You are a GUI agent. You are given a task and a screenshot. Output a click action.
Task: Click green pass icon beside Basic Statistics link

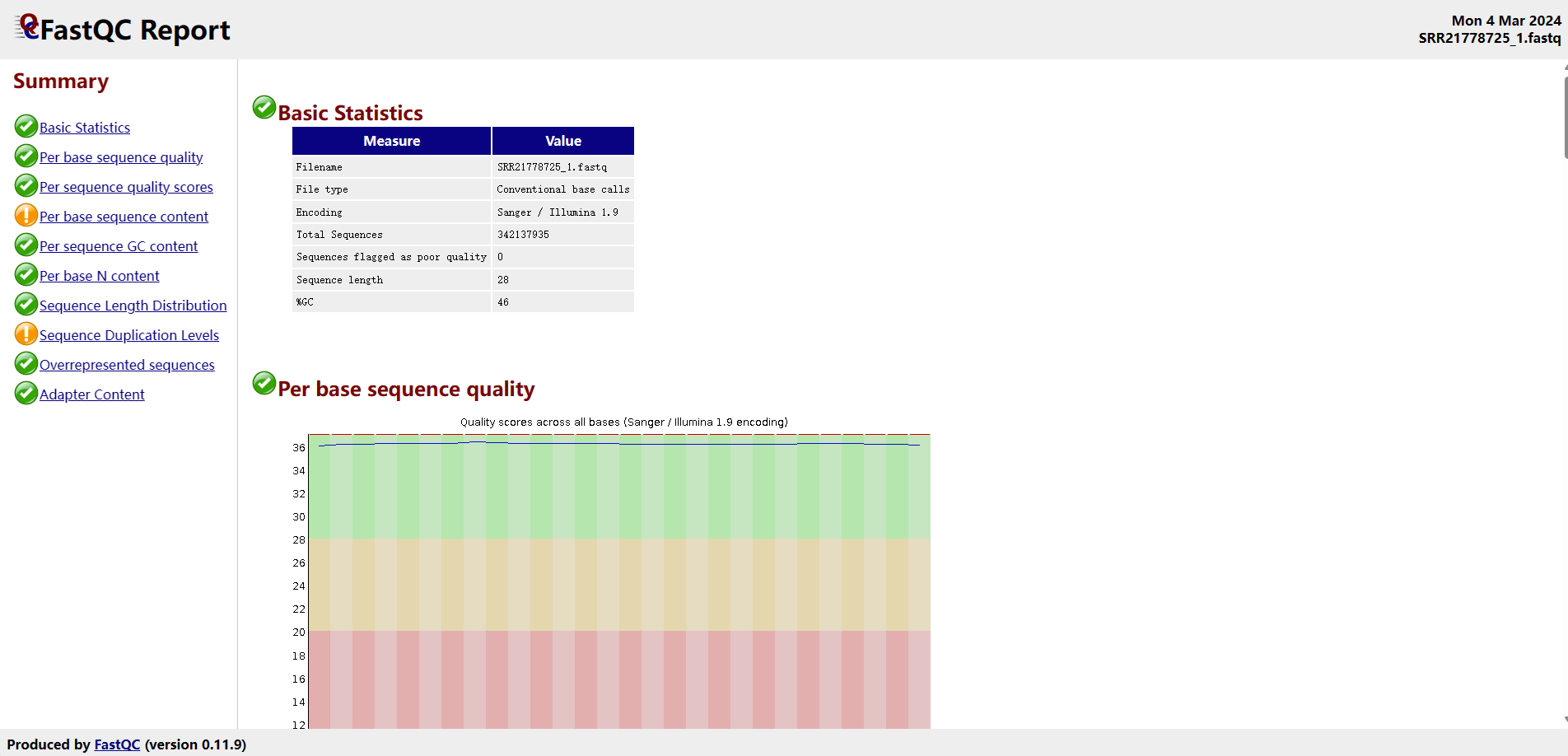(26, 126)
